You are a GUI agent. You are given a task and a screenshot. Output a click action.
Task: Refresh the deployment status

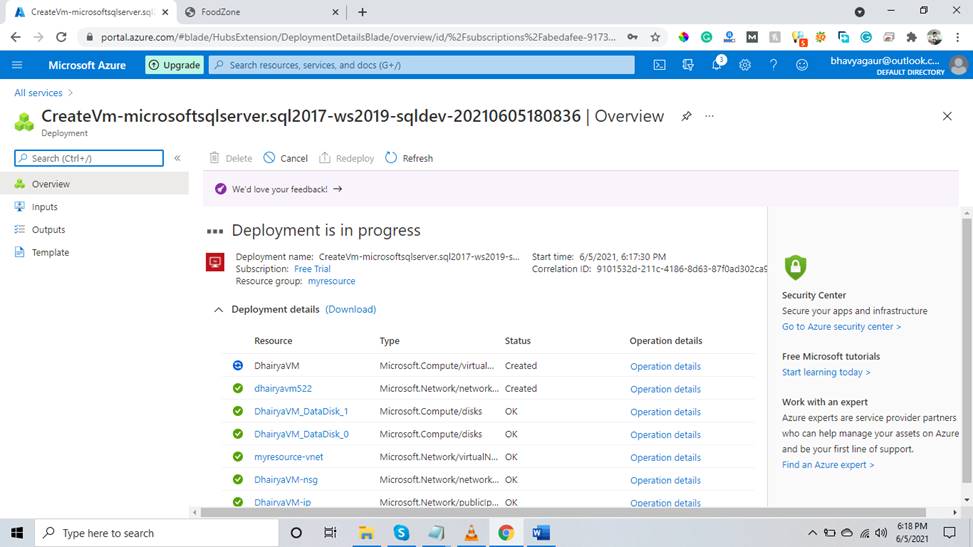point(408,158)
